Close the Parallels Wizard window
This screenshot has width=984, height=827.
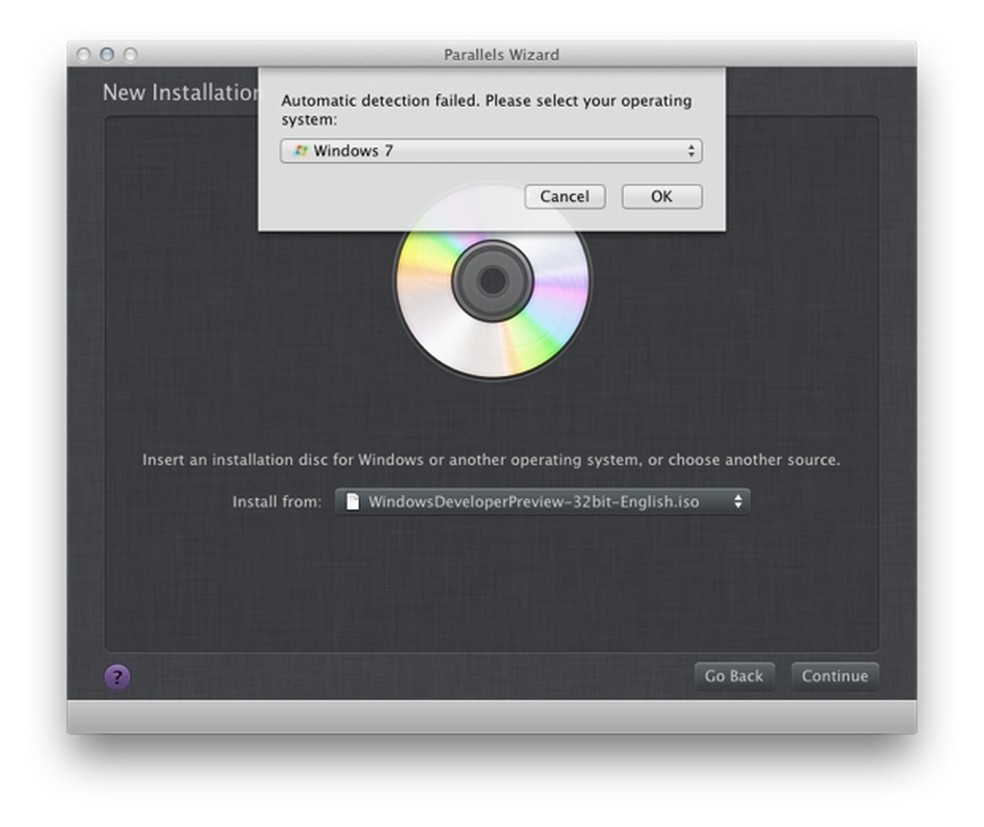[83, 55]
